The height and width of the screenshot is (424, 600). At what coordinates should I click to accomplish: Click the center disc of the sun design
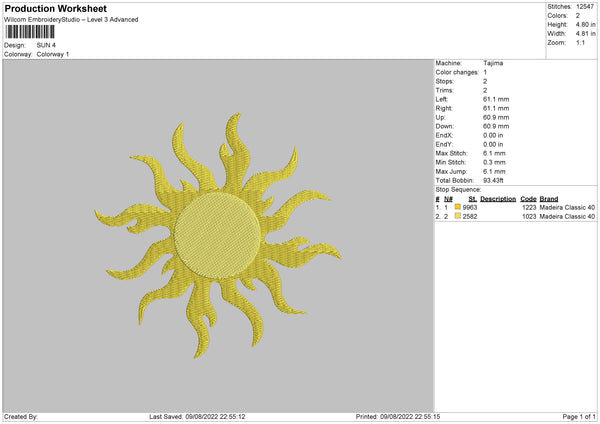(216, 236)
